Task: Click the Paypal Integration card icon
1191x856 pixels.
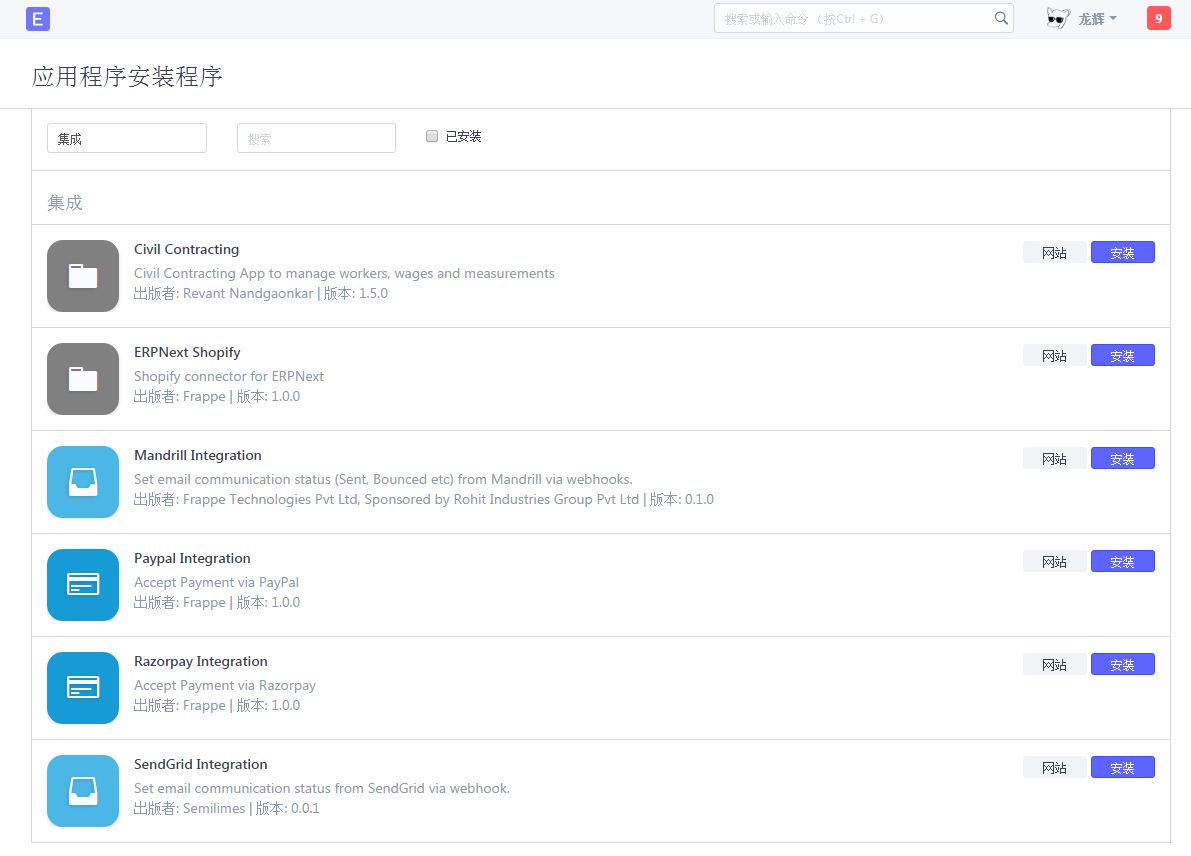Action: tap(83, 585)
